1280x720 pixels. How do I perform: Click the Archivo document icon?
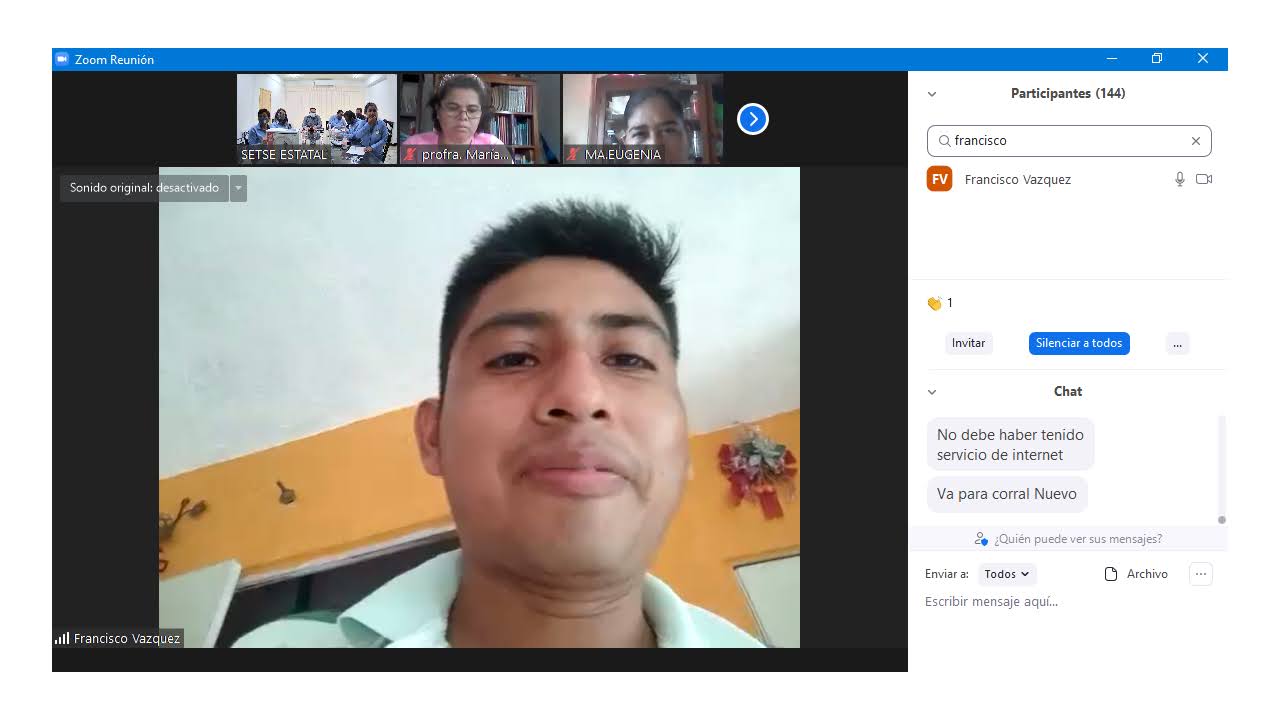point(1110,574)
